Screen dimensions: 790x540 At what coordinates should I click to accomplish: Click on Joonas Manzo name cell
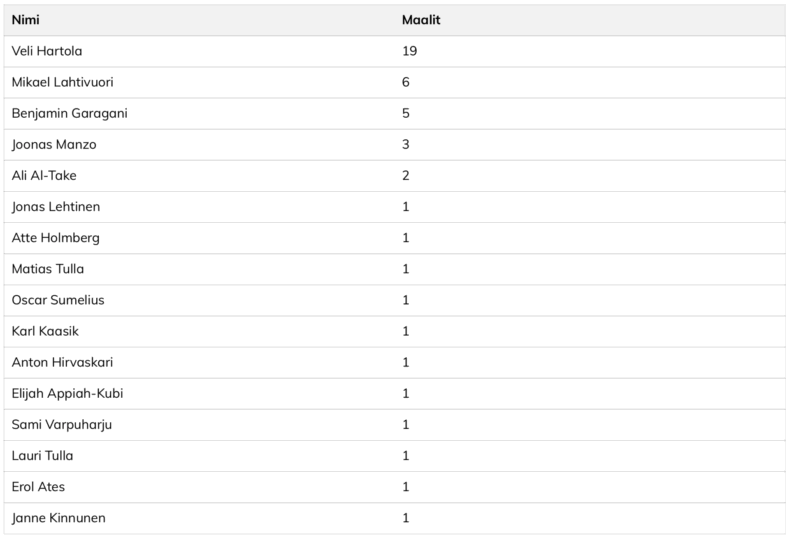coord(54,144)
